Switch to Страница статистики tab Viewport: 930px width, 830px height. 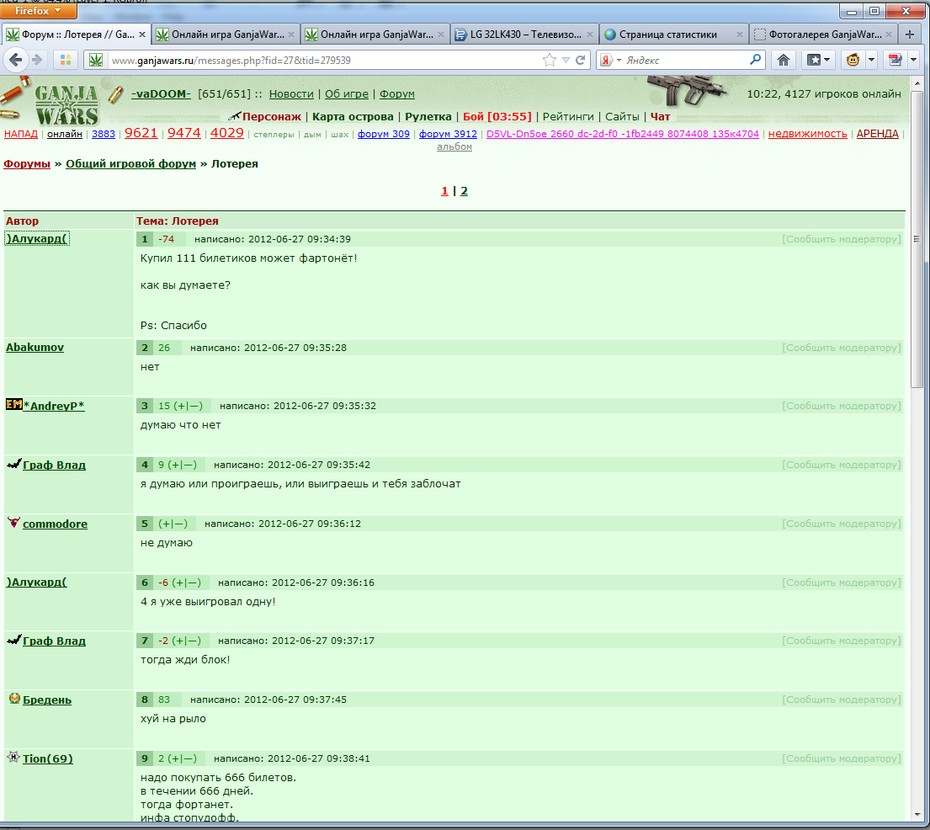click(674, 34)
